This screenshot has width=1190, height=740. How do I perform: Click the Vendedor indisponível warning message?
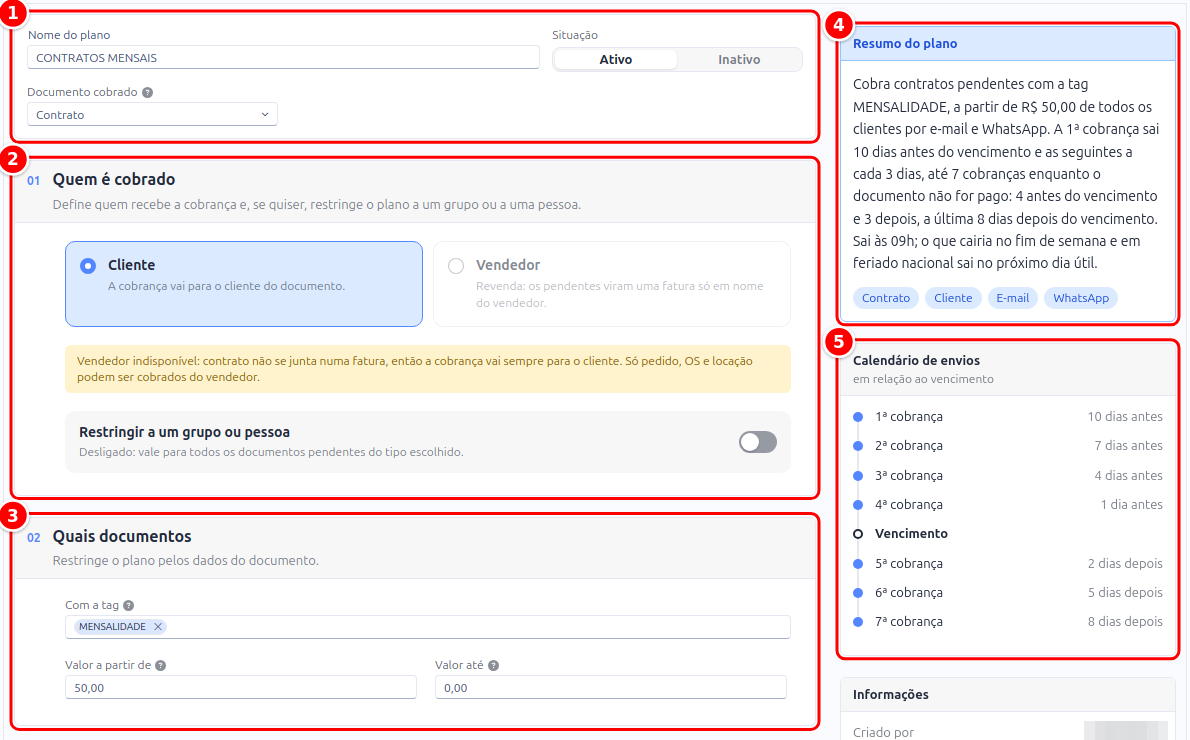click(x=427, y=369)
